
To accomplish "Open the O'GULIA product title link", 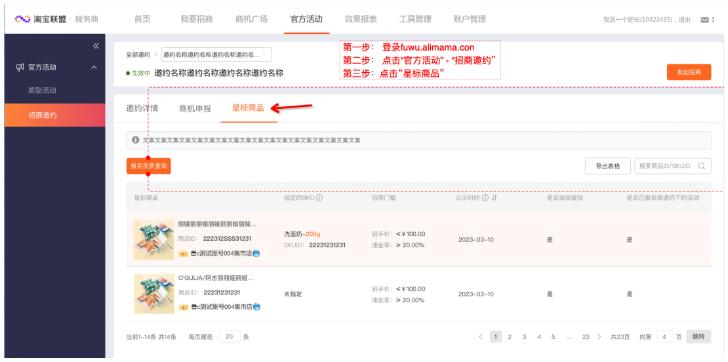I will coord(217,278).
